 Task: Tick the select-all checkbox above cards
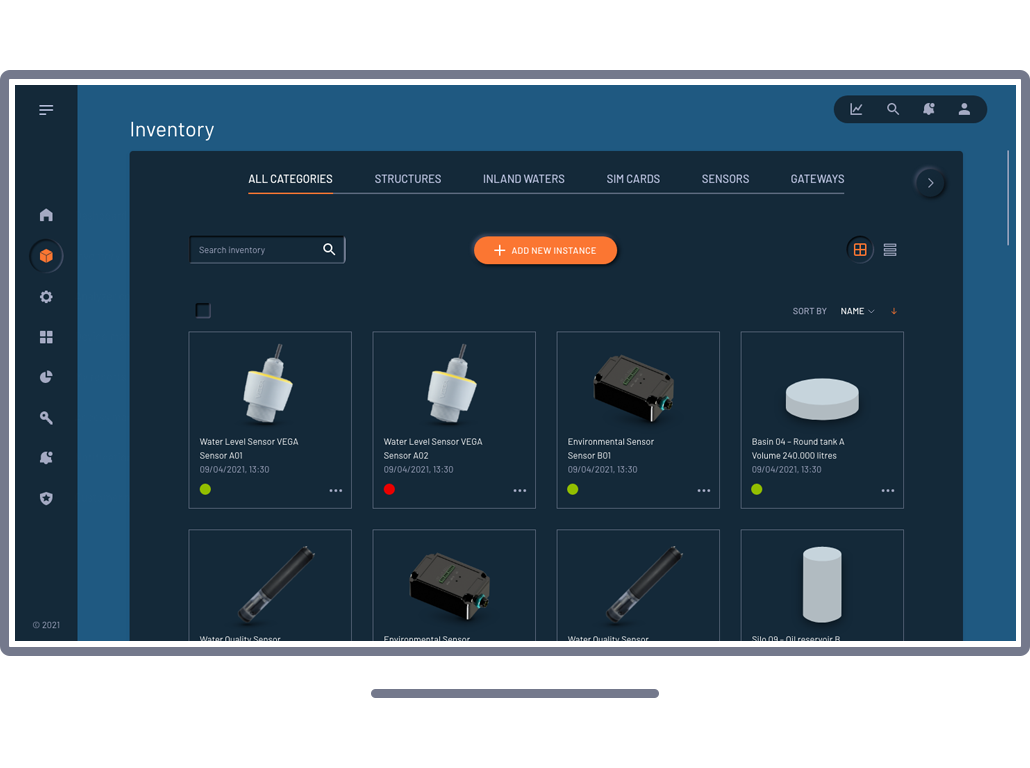click(x=203, y=311)
